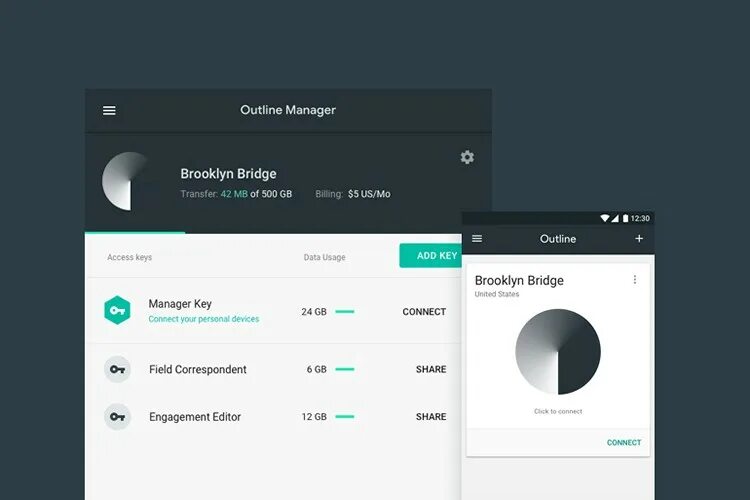Click 'Connect your personal devices' link
Screen dimensions: 750x500
204,319
